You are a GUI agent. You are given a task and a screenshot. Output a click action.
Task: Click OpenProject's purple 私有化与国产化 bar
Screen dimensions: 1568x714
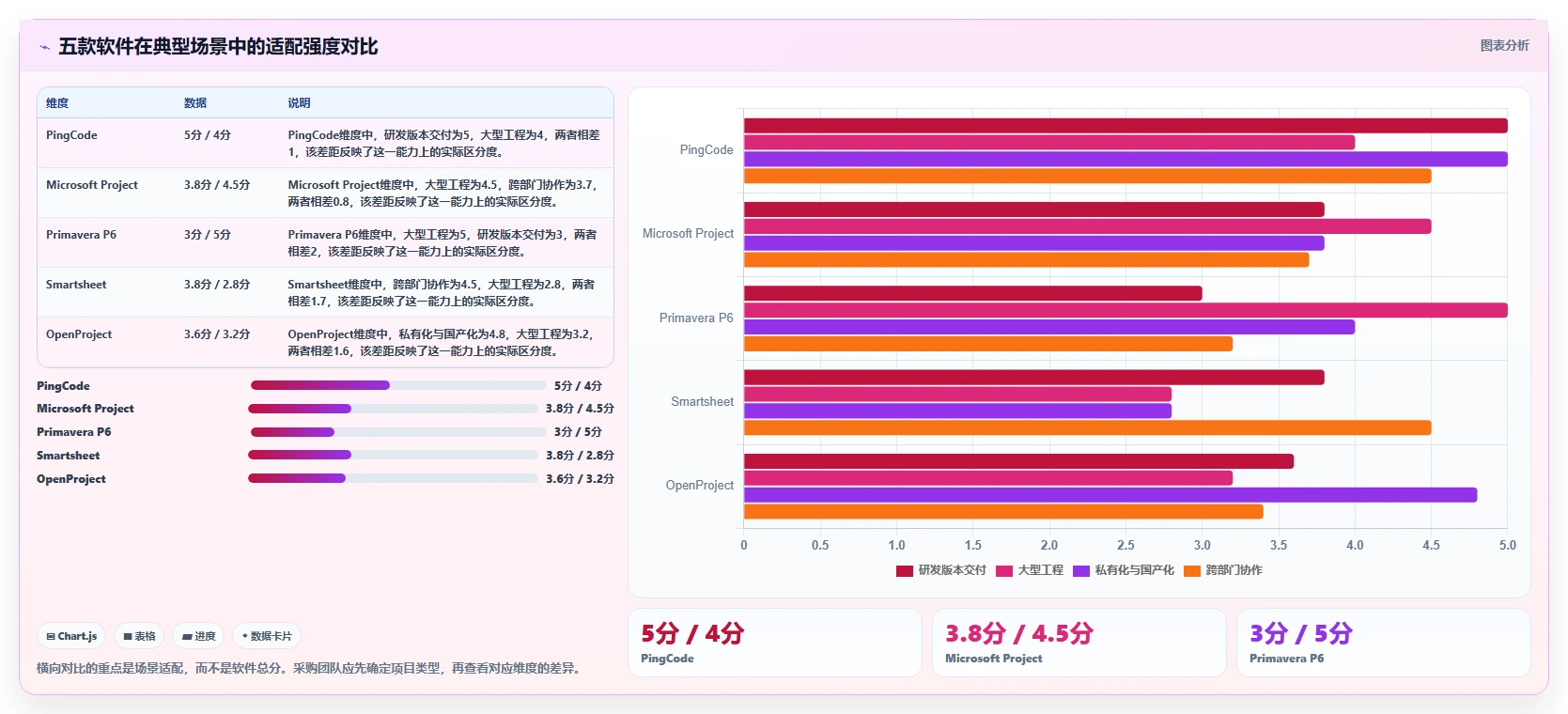1110,495
